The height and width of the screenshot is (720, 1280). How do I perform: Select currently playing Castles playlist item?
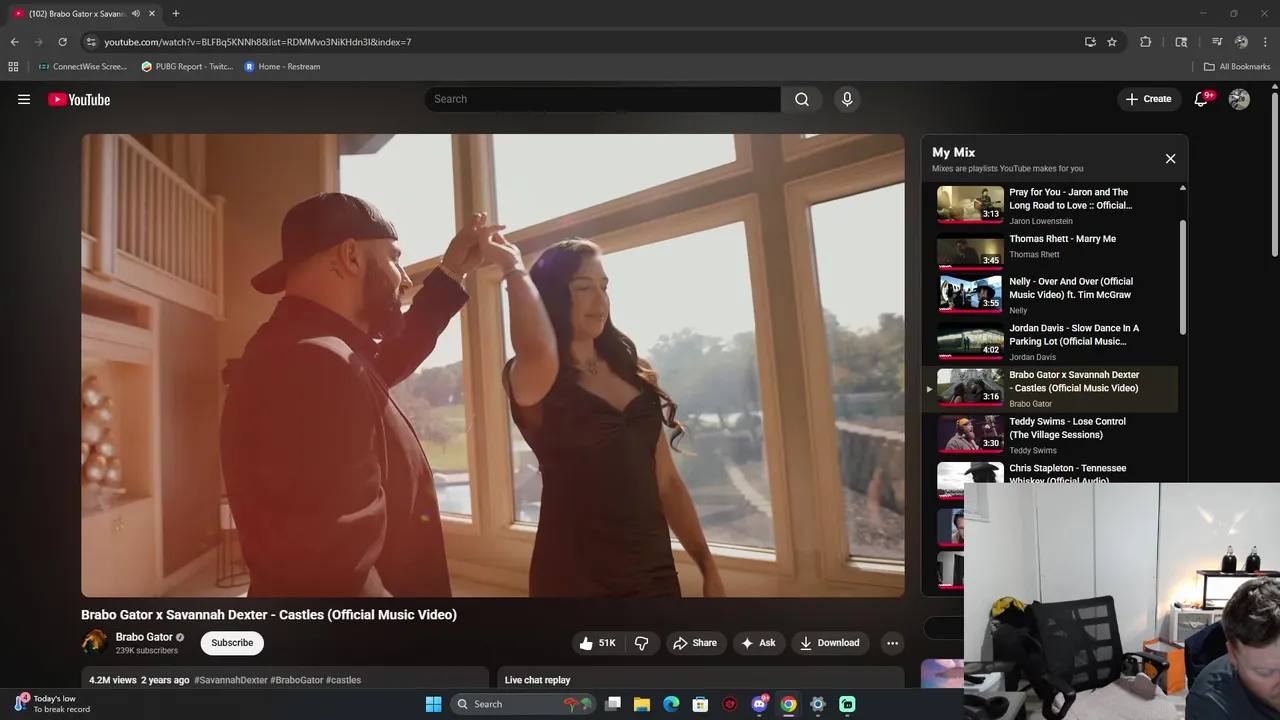1051,389
